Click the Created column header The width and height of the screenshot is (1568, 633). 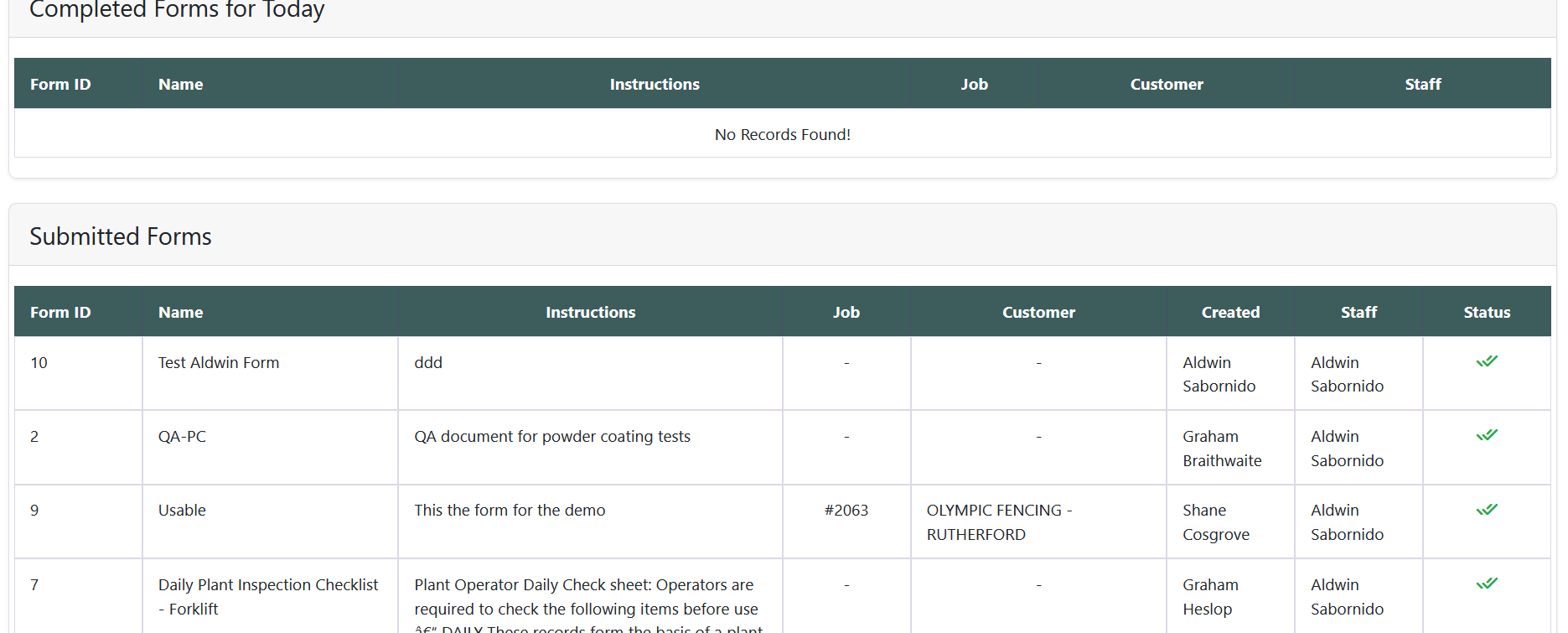point(1229,312)
